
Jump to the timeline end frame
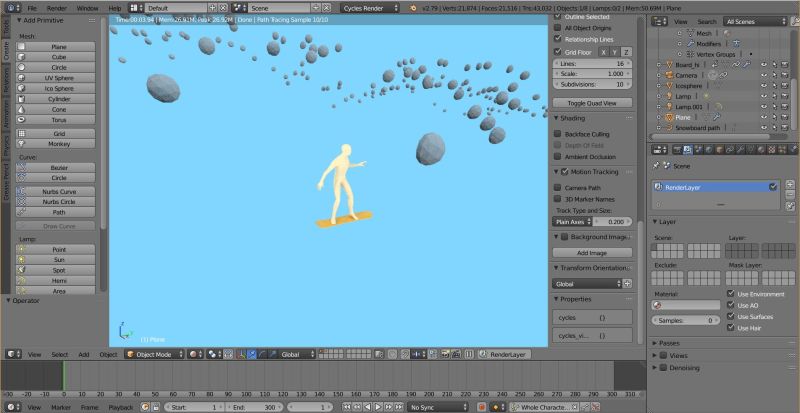coord(399,407)
